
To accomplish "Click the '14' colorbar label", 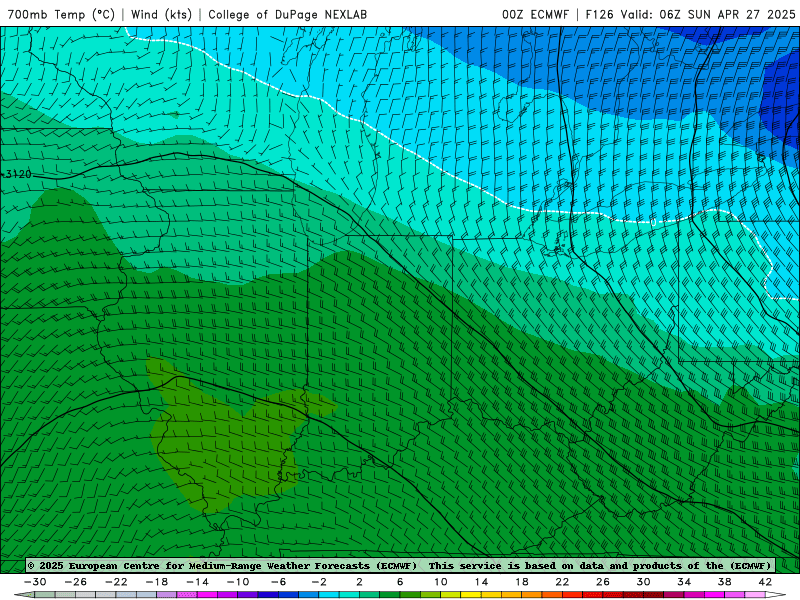I will [x=481, y=582].
